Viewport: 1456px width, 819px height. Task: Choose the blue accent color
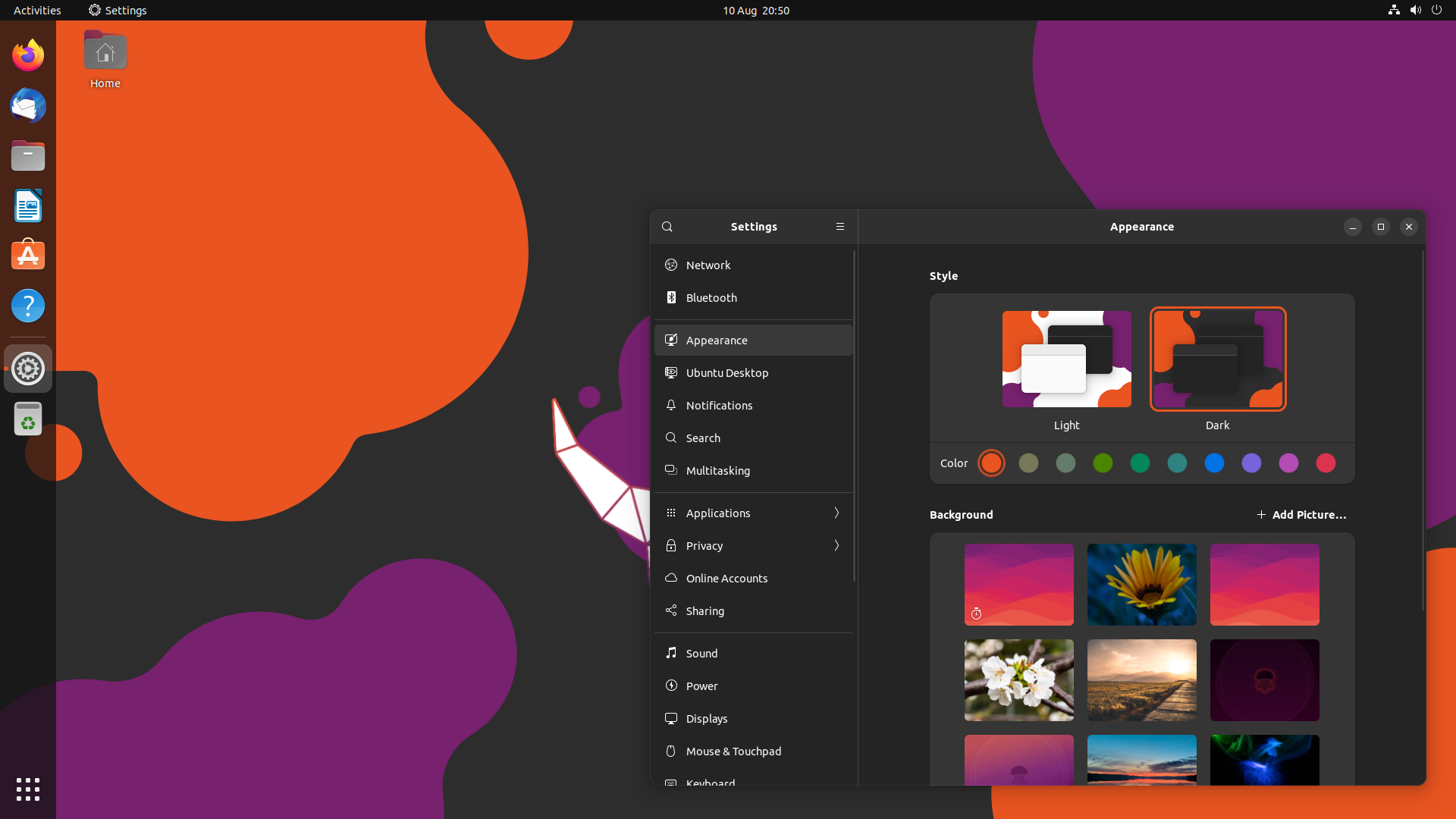click(1214, 463)
